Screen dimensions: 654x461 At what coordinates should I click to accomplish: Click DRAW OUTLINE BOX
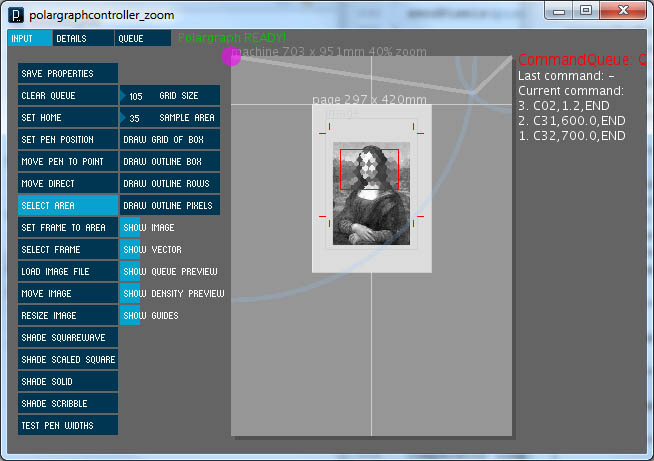point(170,161)
